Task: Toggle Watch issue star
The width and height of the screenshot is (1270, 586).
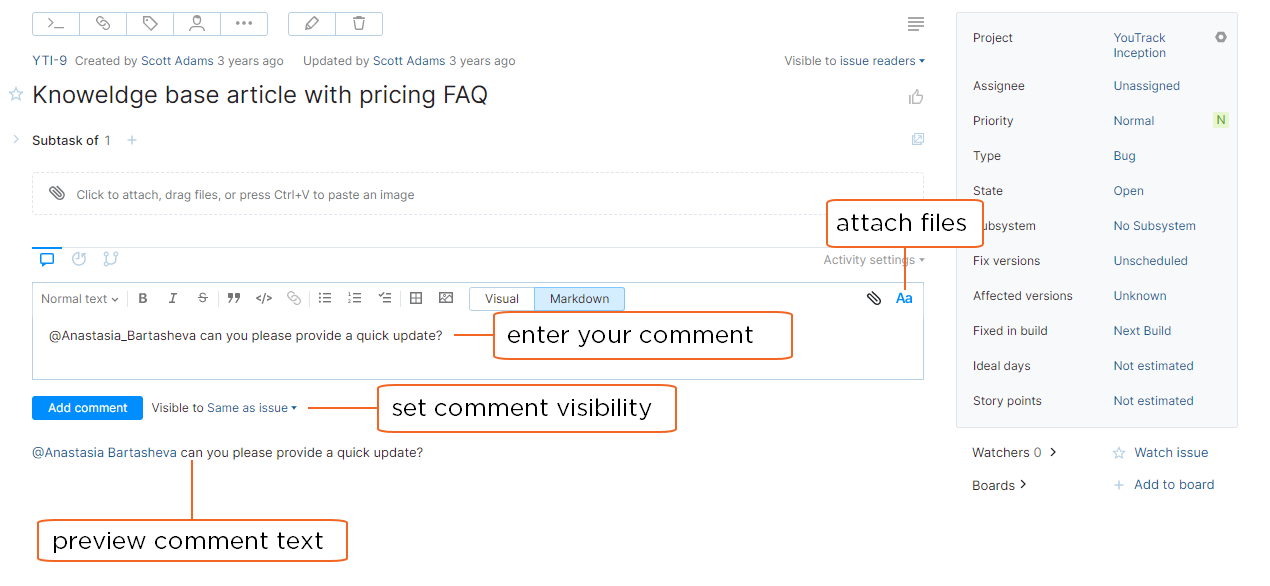Action: click(1119, 453)
